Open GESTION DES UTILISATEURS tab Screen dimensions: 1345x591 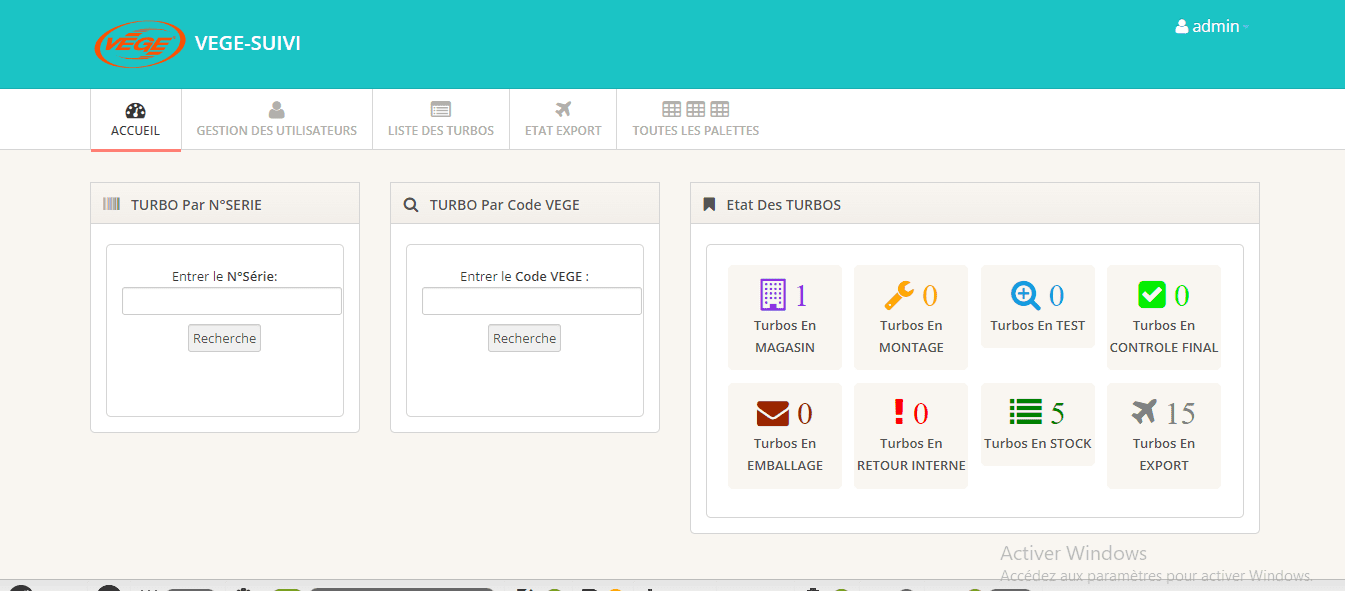point(277,120)
